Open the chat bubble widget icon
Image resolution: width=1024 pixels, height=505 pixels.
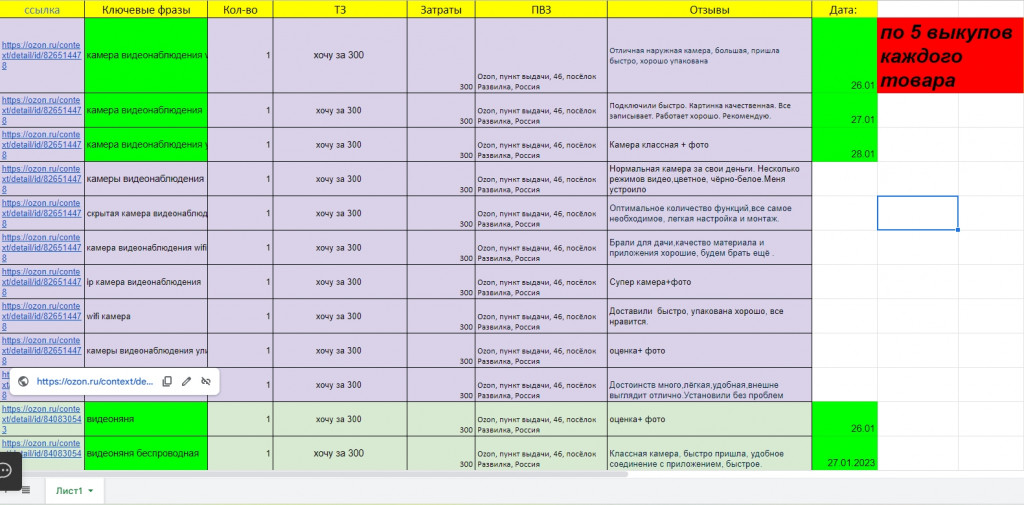(5, 470)
